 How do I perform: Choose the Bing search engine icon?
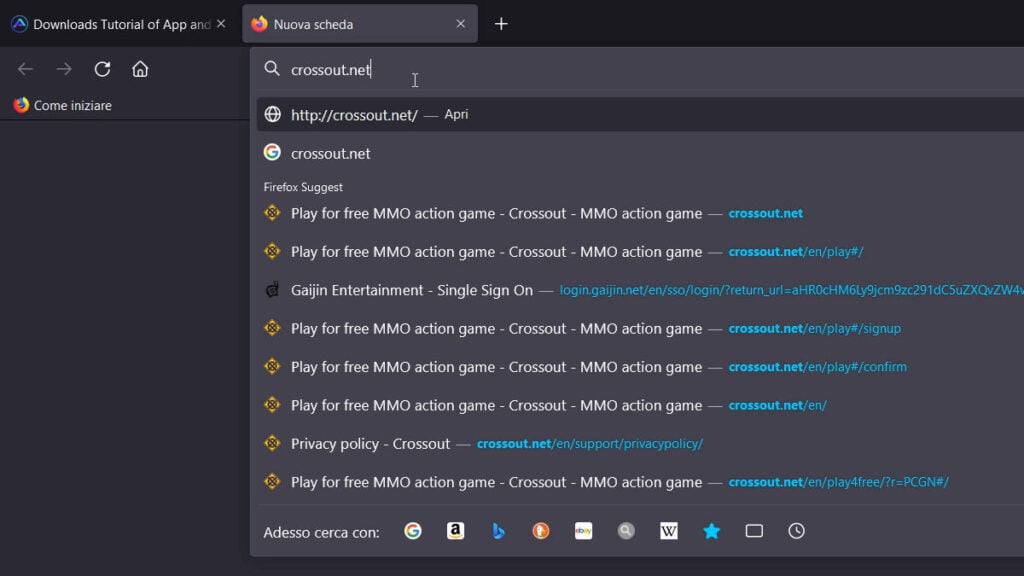point(498,531)
